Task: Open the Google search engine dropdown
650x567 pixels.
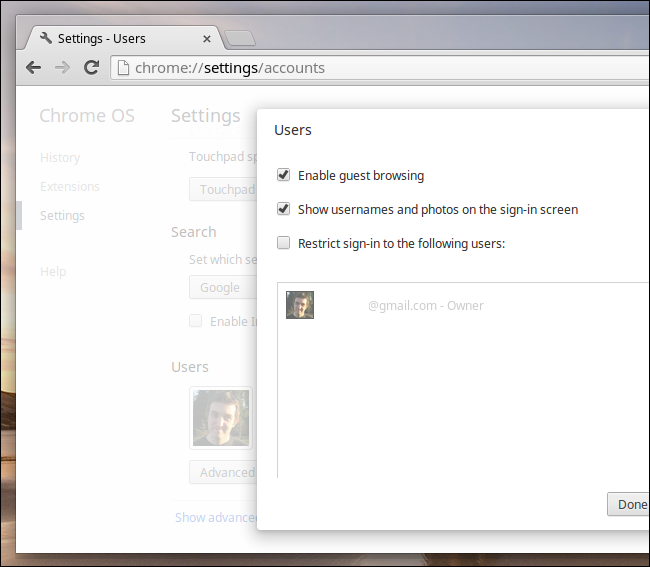Action: pos(220,288)
